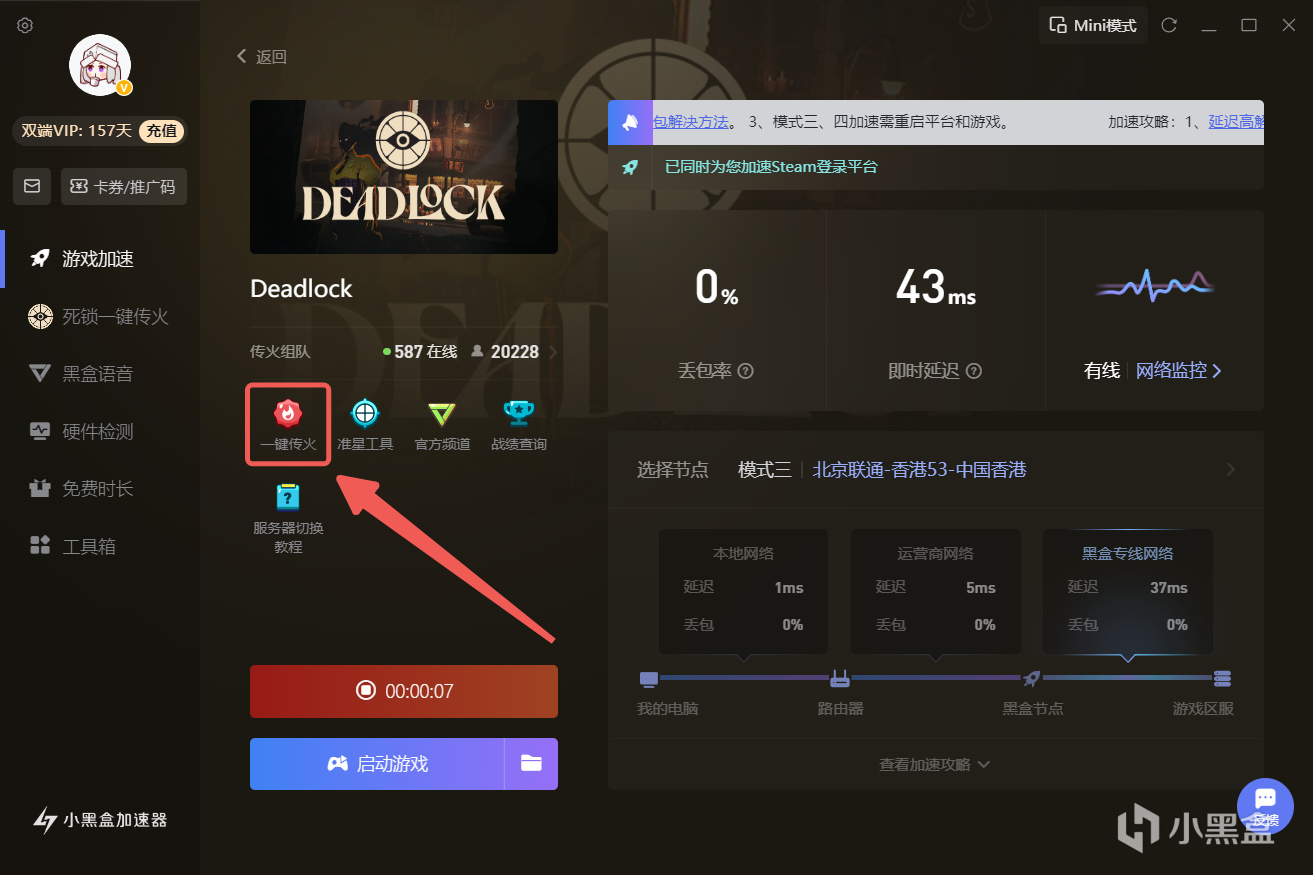Open 黑盒语音 in the sidebar

click(x=100, y=374)
